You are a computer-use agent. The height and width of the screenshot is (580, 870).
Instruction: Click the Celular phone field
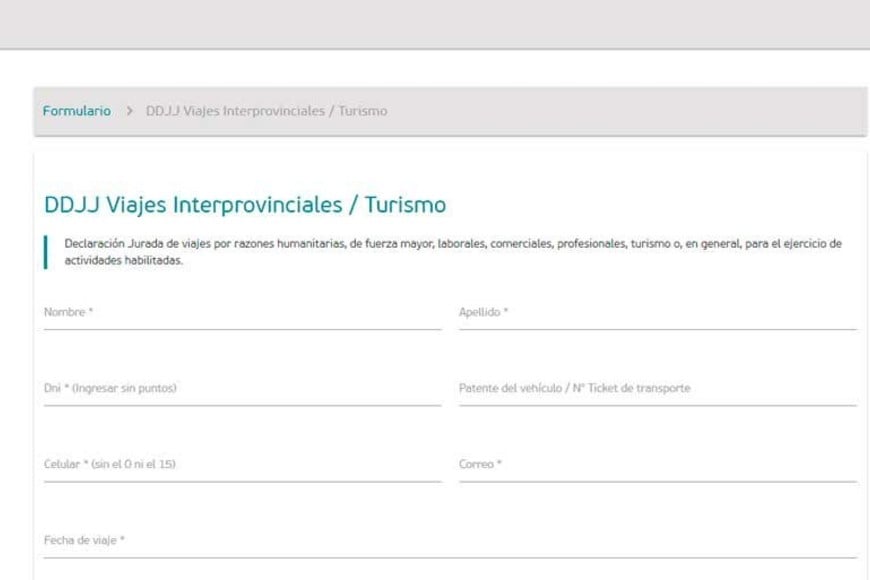pos(242,465)
